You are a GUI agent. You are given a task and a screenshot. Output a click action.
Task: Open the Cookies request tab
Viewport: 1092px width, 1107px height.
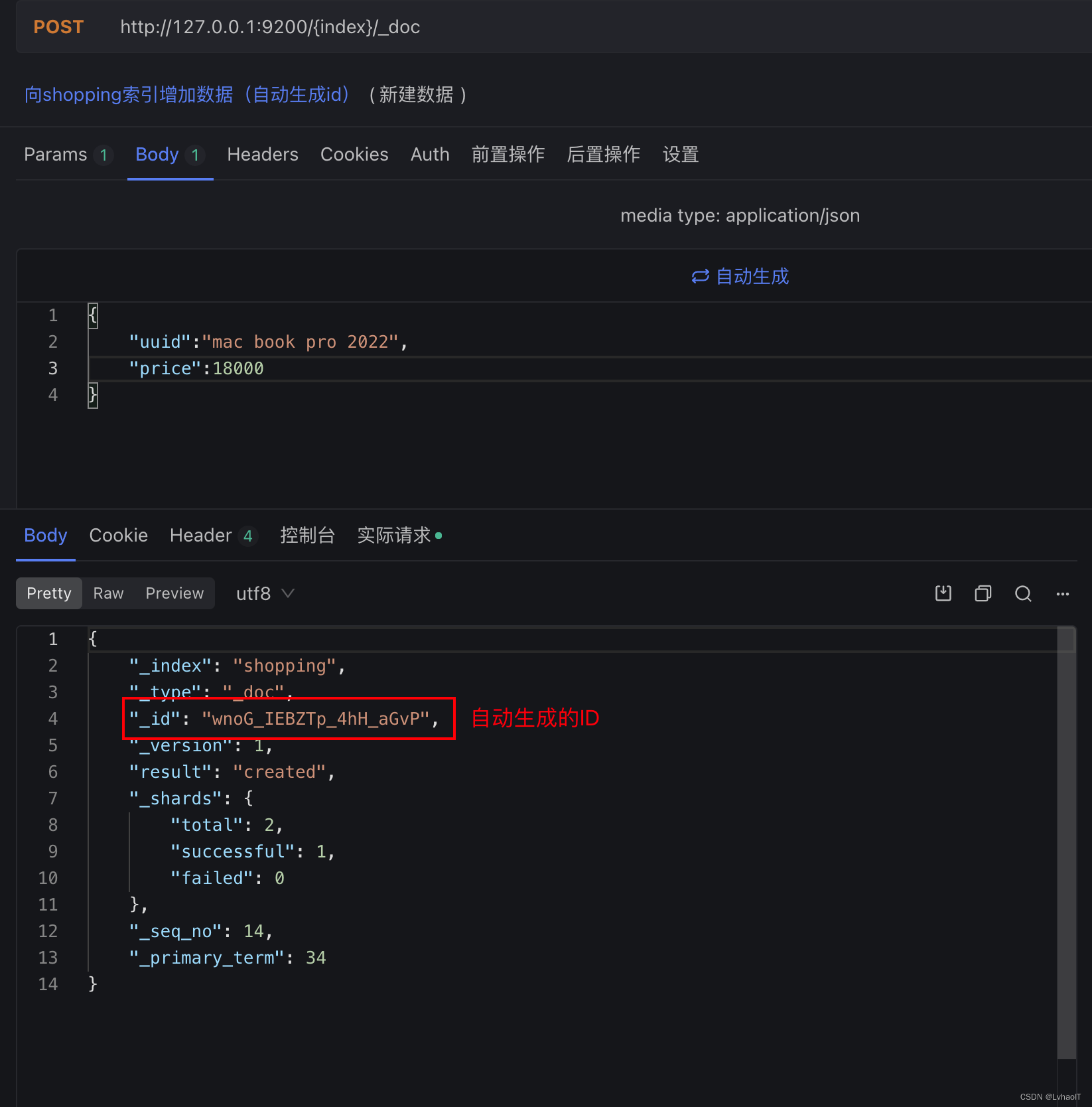point(354,155)
